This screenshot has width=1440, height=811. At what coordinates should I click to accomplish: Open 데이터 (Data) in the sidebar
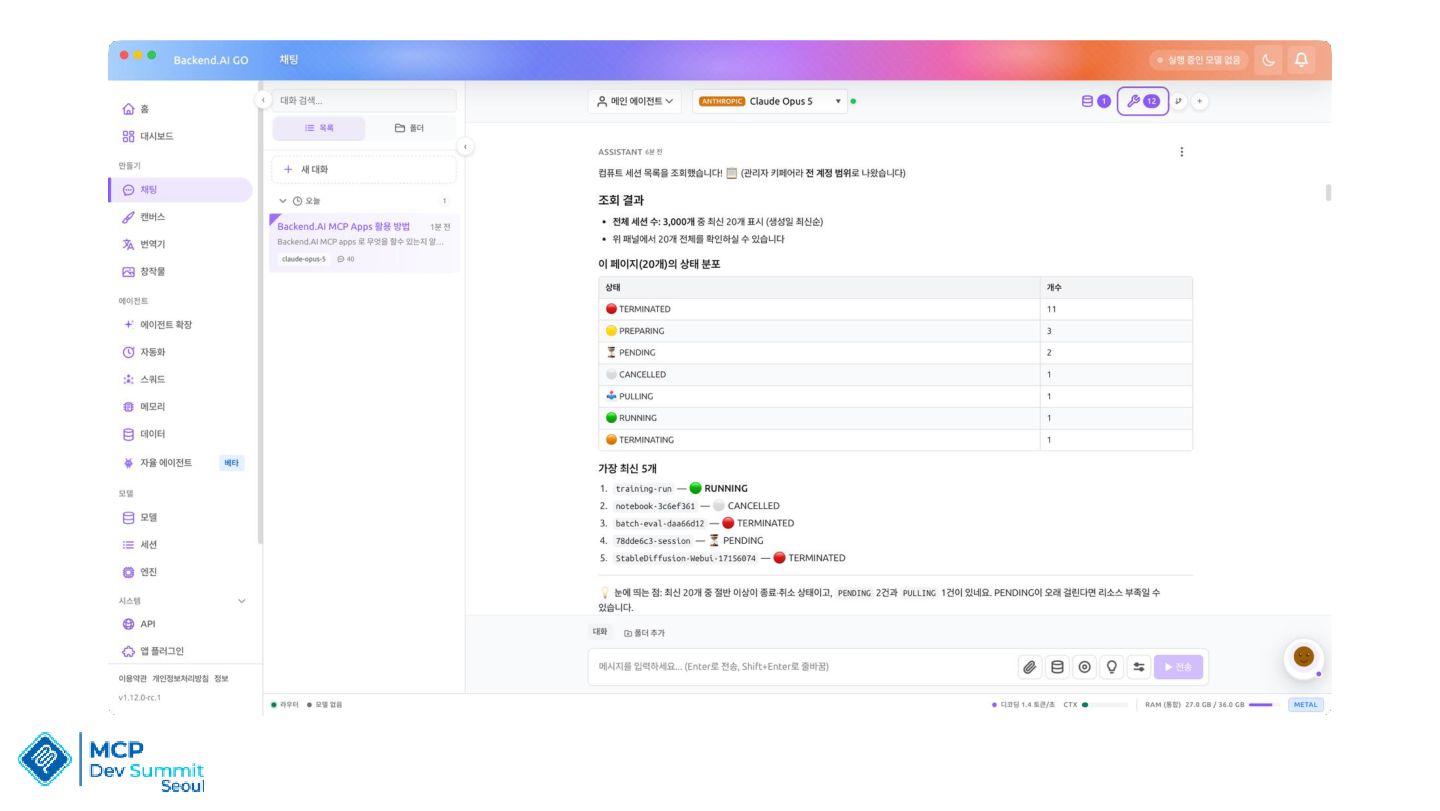pyautogui.click(x=144, y=434)
